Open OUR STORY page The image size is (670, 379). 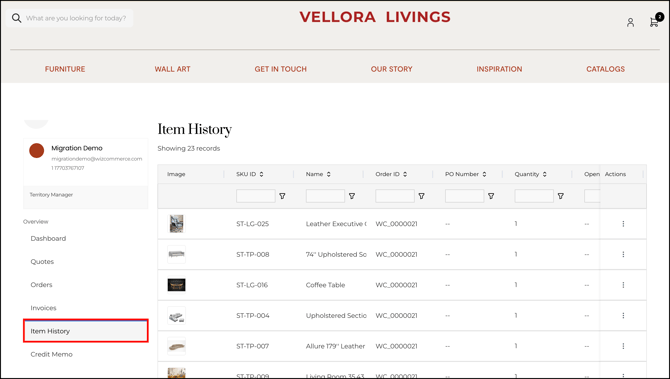[x=391, y=69]
